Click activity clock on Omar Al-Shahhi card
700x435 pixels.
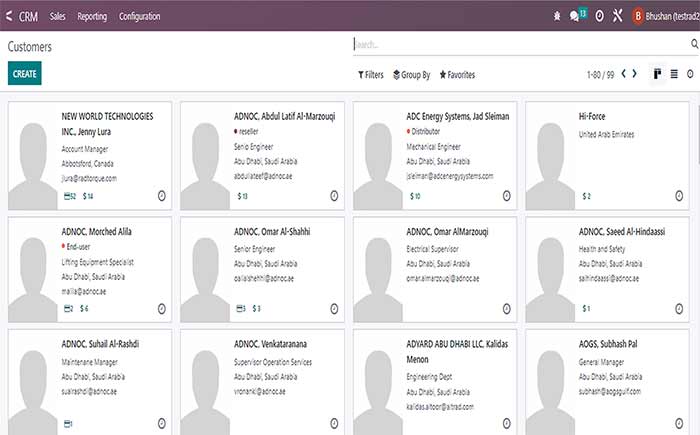(x=334, y=309)
